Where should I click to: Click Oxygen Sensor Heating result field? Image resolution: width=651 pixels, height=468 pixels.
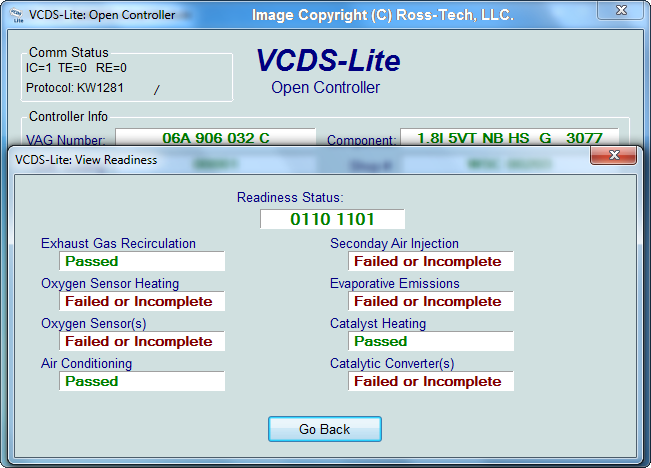[142, 301]
